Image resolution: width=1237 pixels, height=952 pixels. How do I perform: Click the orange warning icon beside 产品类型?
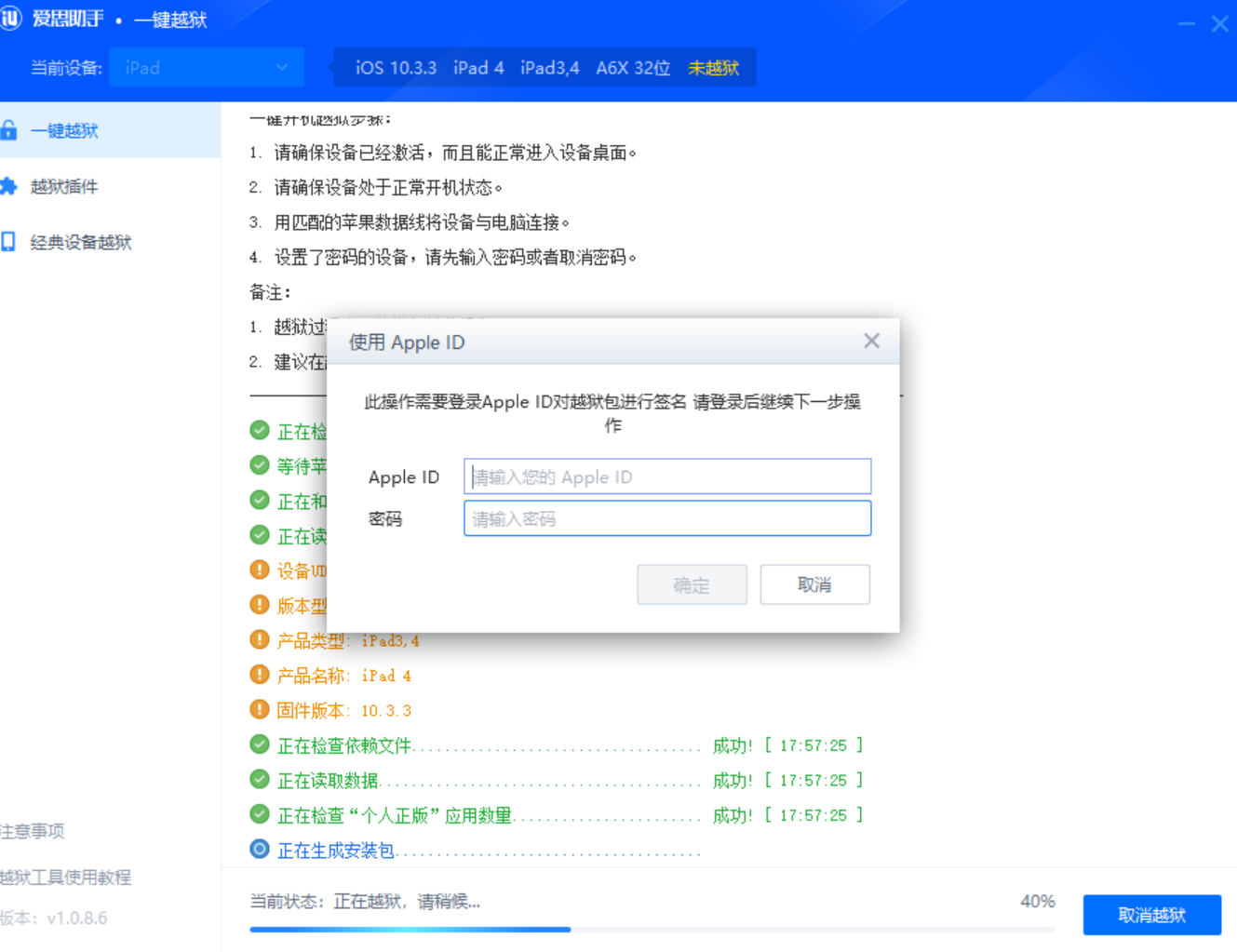coord(260,640)
